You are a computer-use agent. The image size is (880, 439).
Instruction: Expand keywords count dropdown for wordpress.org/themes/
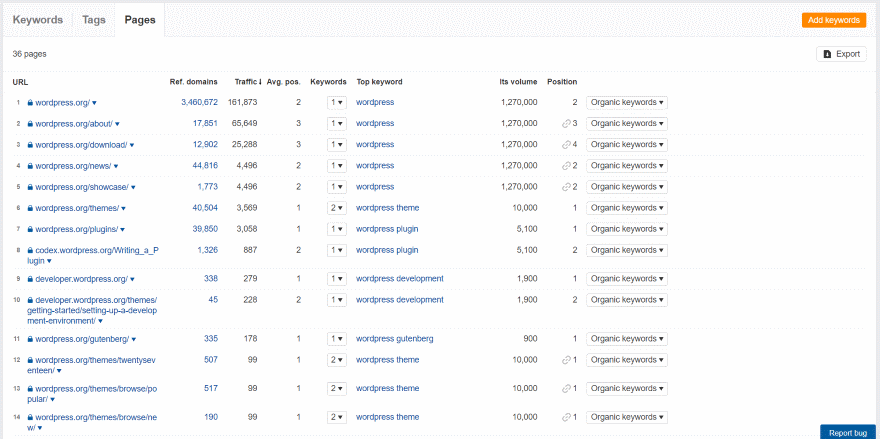[x=336, y=208]
